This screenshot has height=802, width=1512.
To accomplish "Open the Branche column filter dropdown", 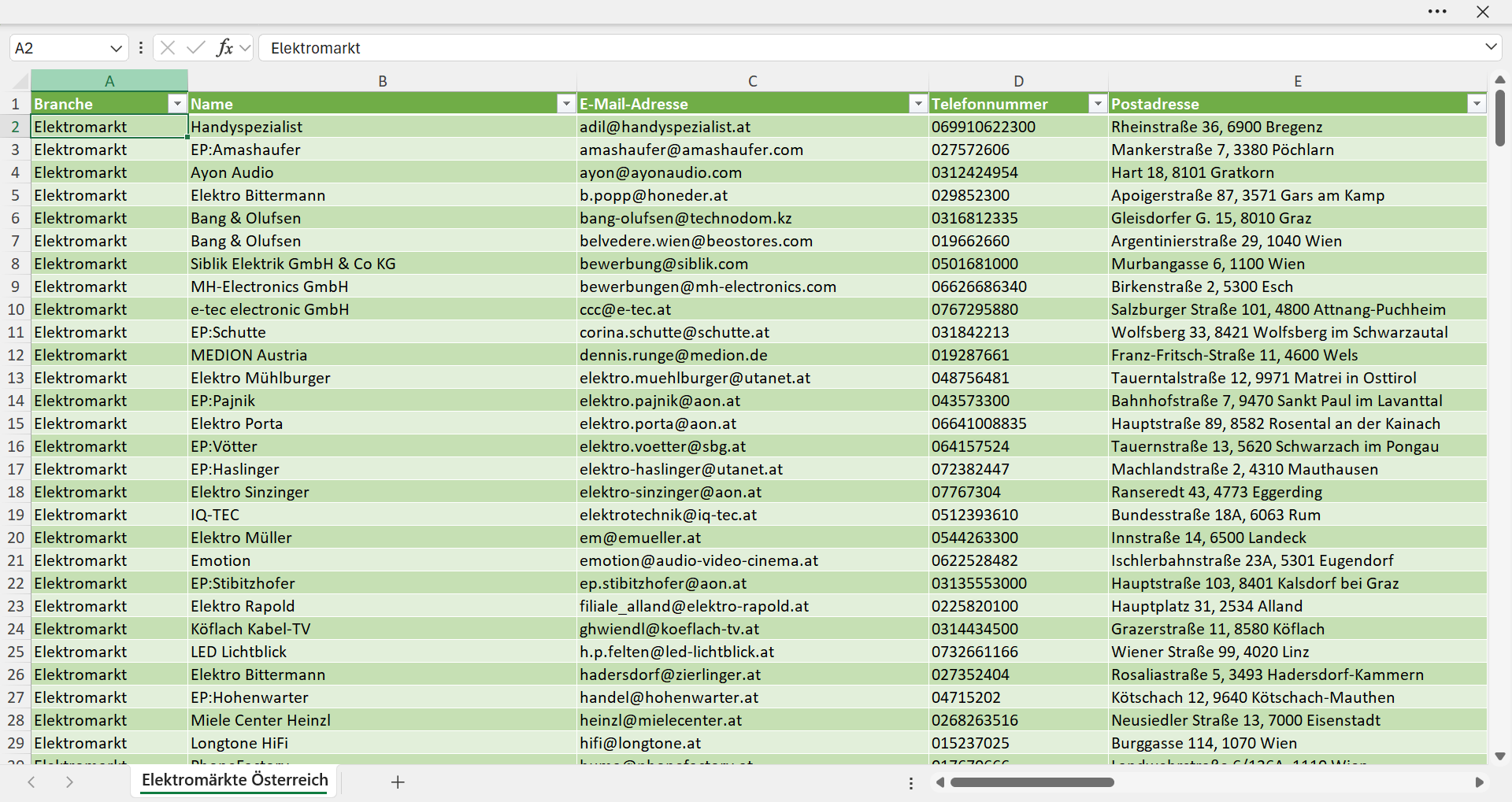I will tap(177, 104).
